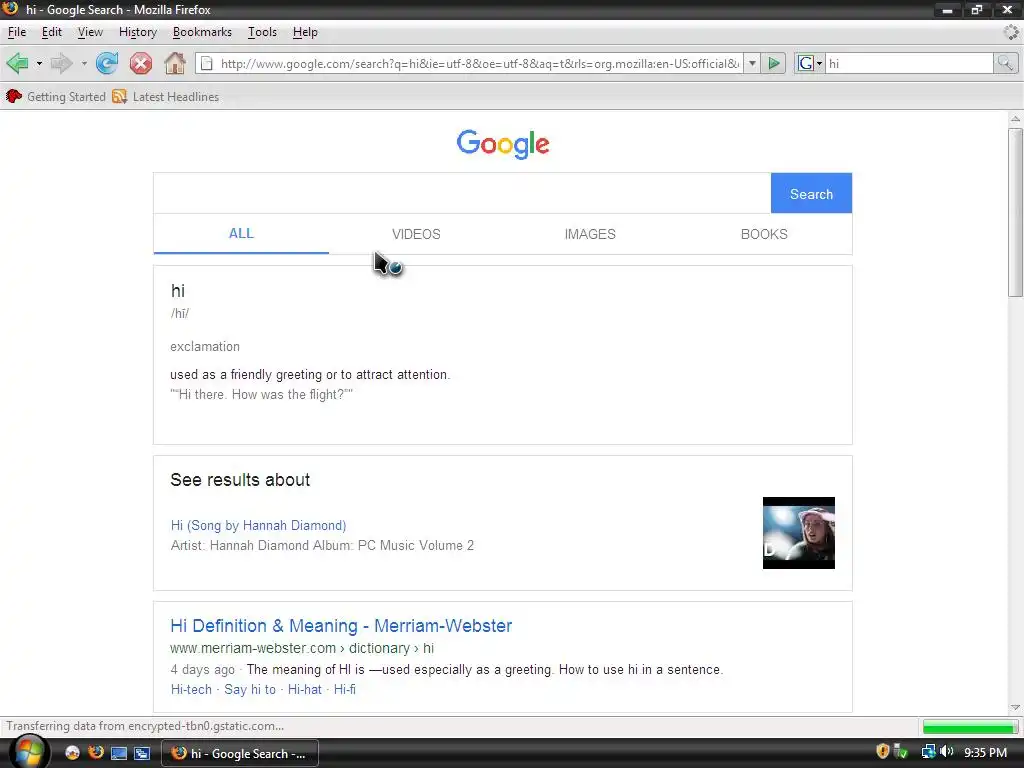This screenshot has height=768, width=1024.
Task: Open back button history dropdown arrow
Action: pyautogui.click(x=39, y=63)
